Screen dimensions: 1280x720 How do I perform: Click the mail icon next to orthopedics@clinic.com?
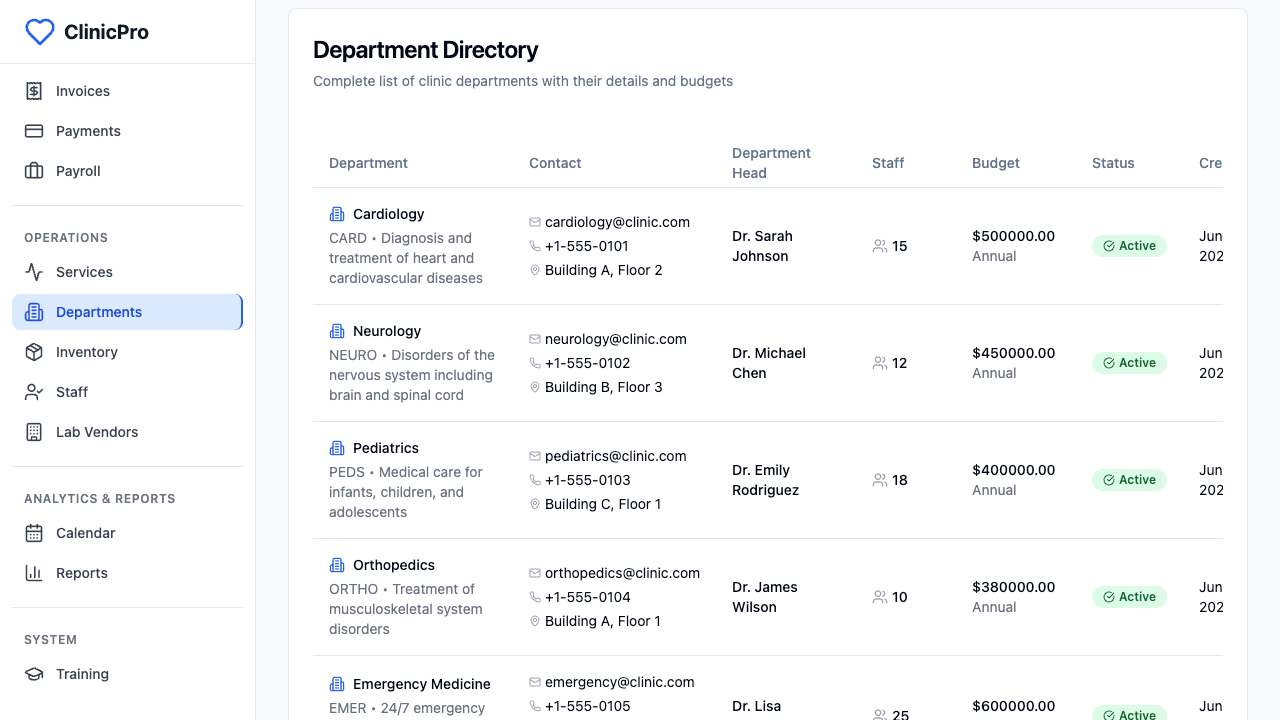tap(535, 573)
